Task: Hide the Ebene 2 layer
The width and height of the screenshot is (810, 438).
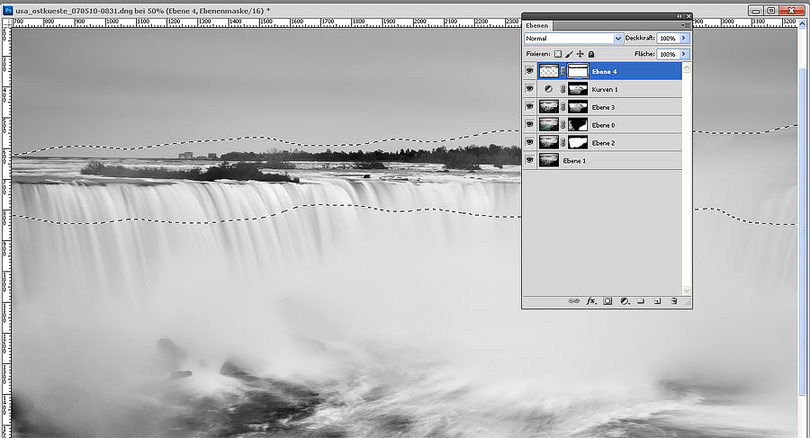Action: 529,143
